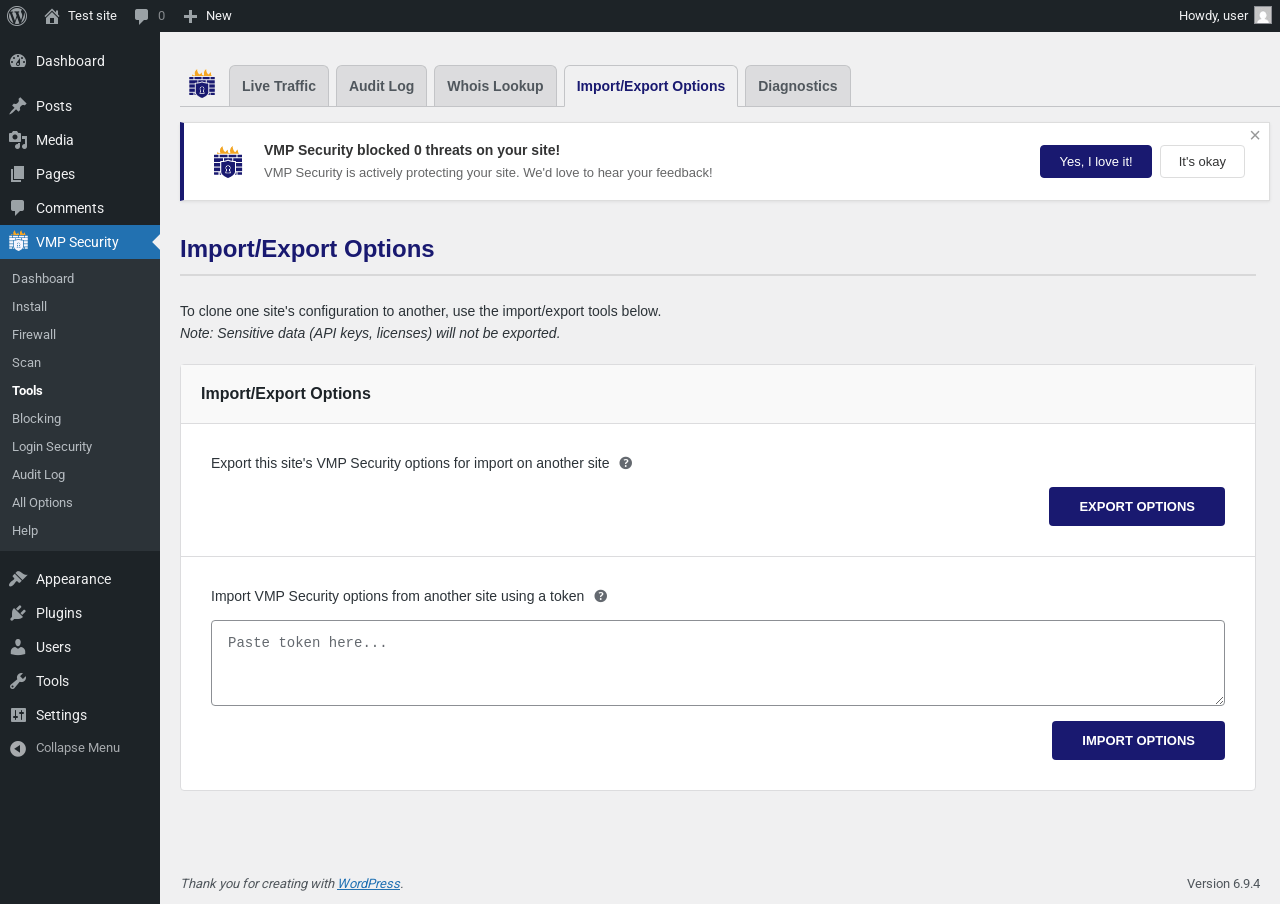
Task: Click the help icon beside Export options text
Action: click(x=626, y=463)
